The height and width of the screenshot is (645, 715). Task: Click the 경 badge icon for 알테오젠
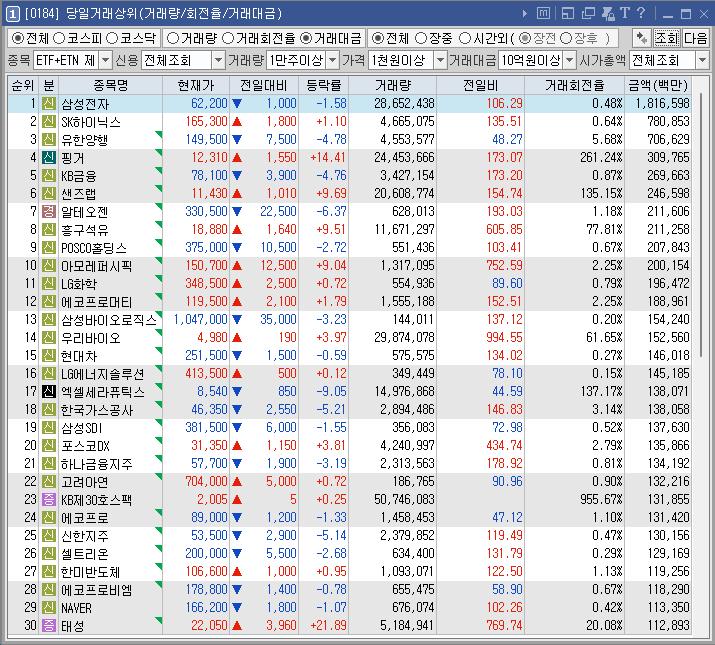(x=49, y=212)
